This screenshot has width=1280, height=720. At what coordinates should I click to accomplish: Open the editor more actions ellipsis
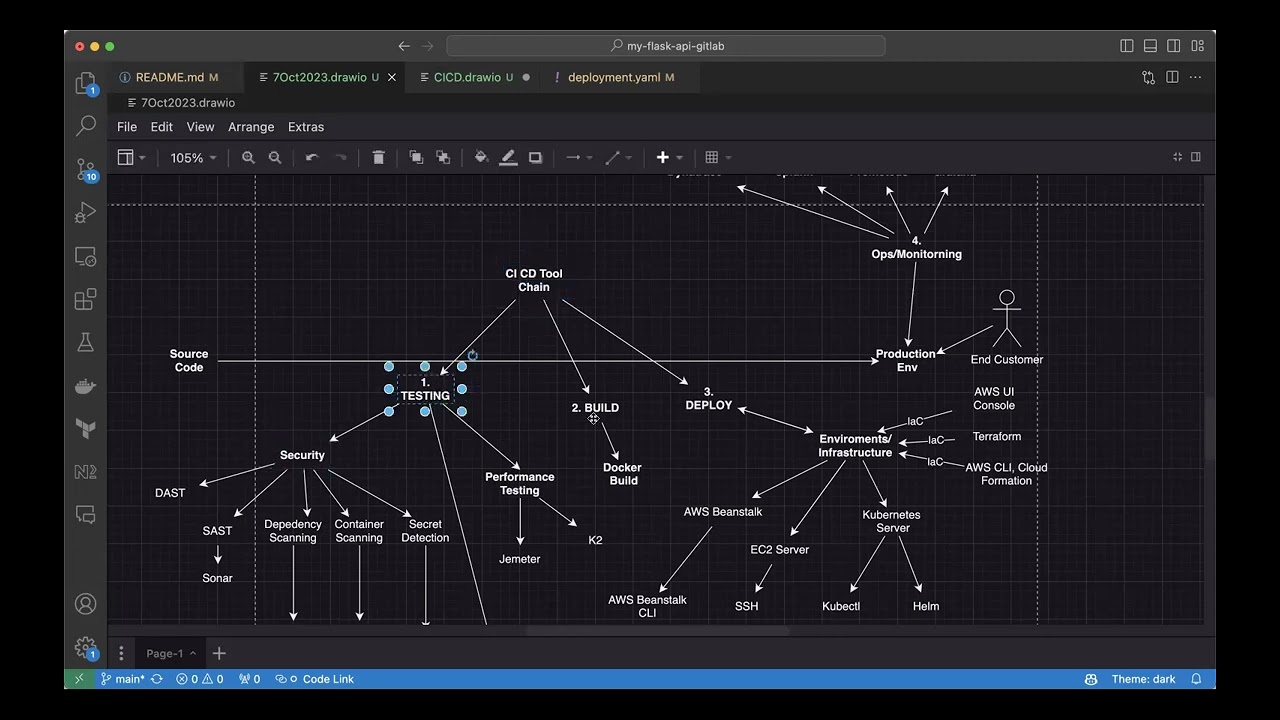click(1196, 77)
